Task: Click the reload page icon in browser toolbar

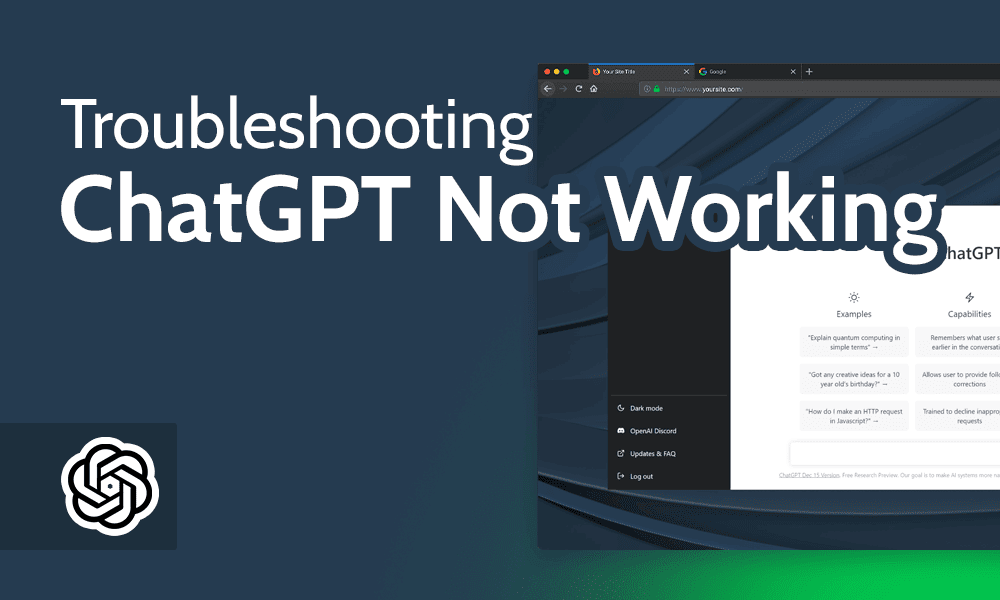Action: (577, 88)
